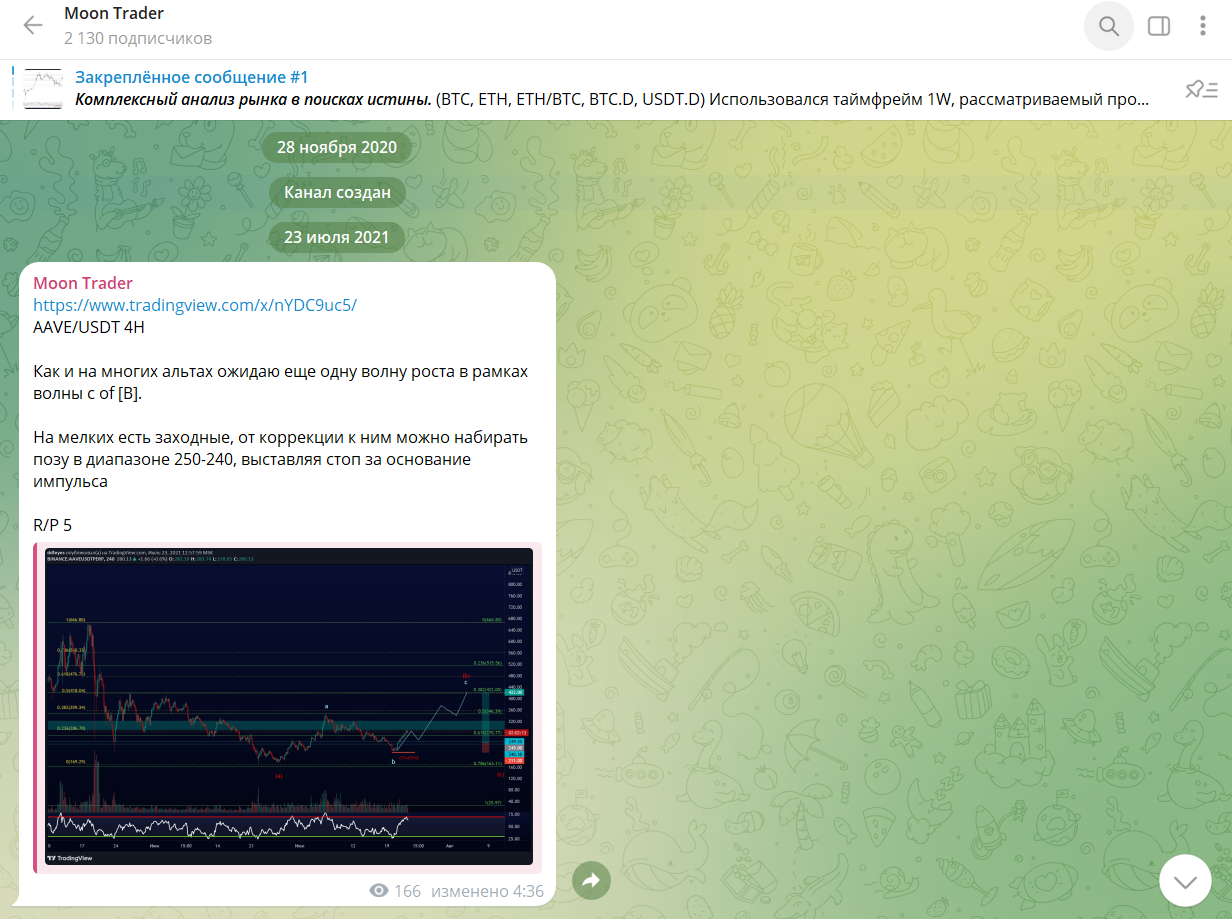Click the views count eye icon
The image size is (1232, 919).
(x=378, y=890)
